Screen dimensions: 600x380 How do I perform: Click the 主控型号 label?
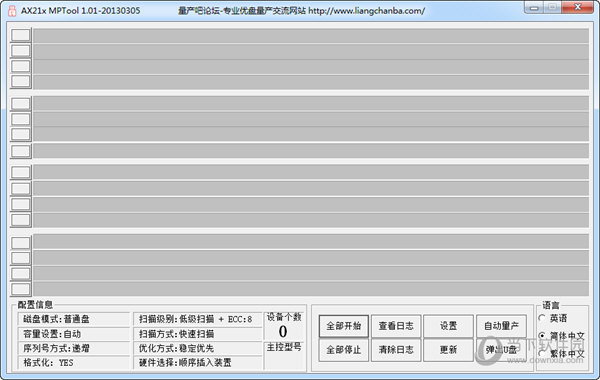tap(284, 347)
